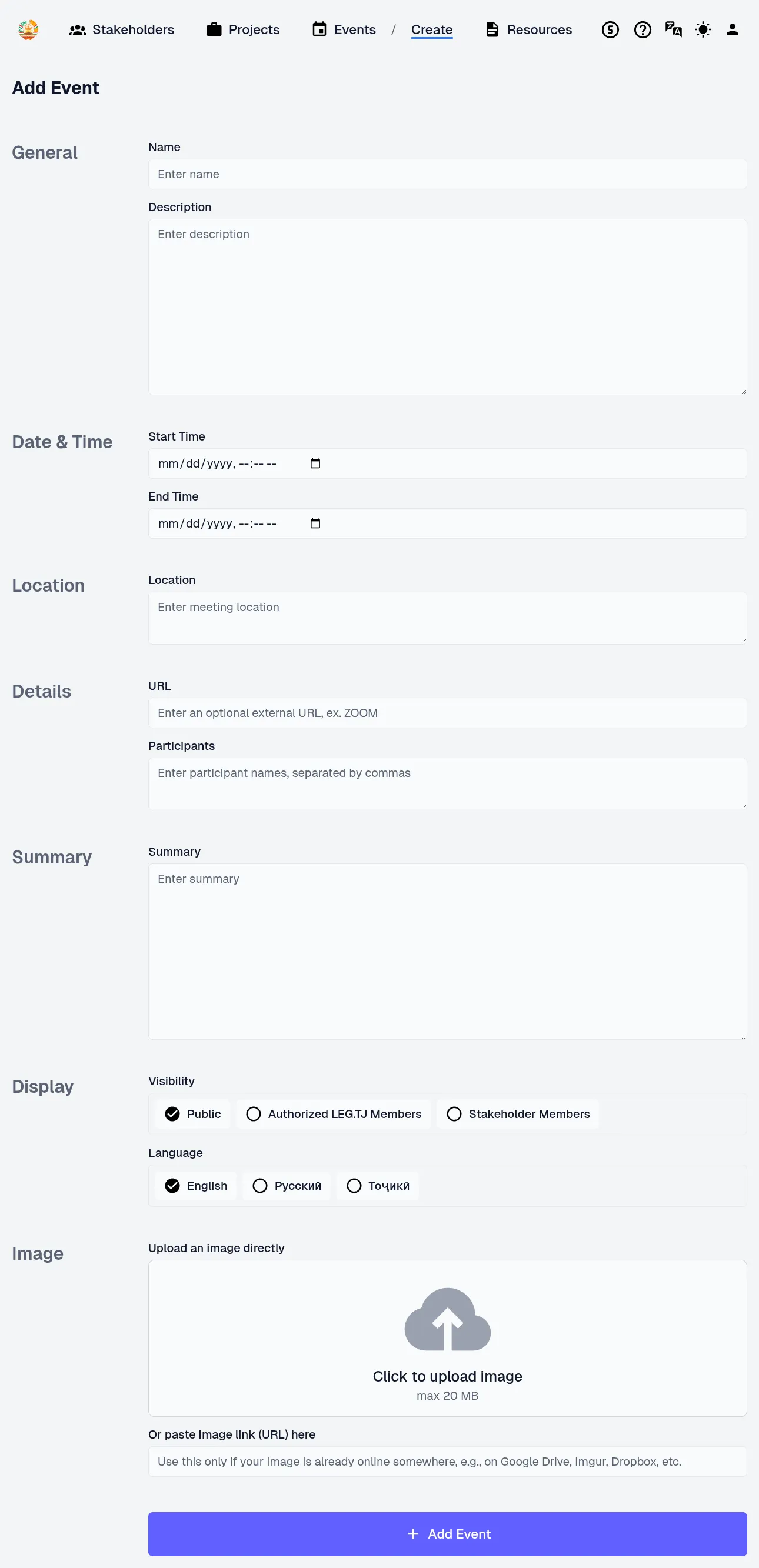Viewport: 759px width, 1568px height.
Task: Open the currency dollar icon
Action: [x=610, y=29]
